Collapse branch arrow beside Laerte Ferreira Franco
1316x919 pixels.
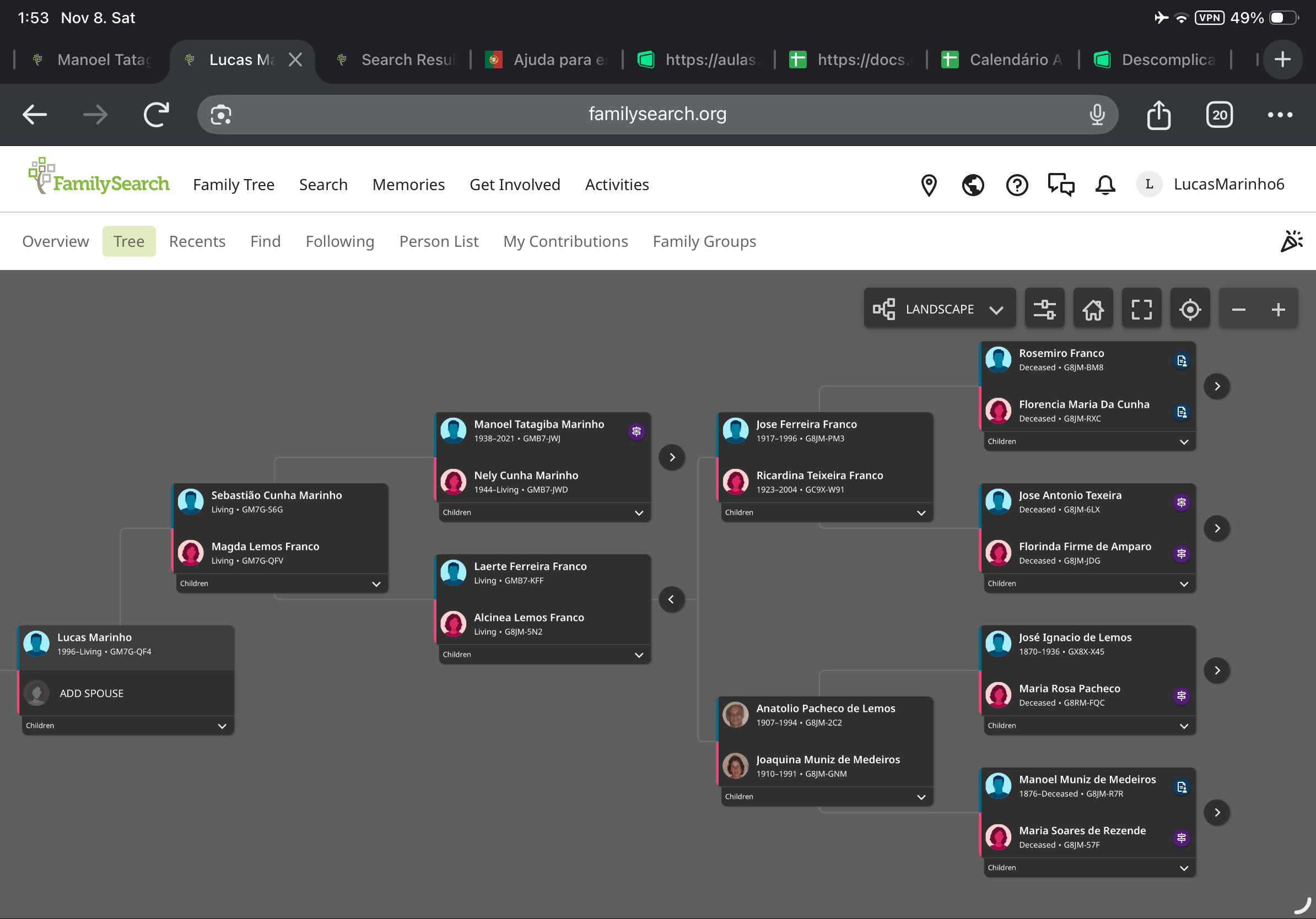click(x=671, y=599)
